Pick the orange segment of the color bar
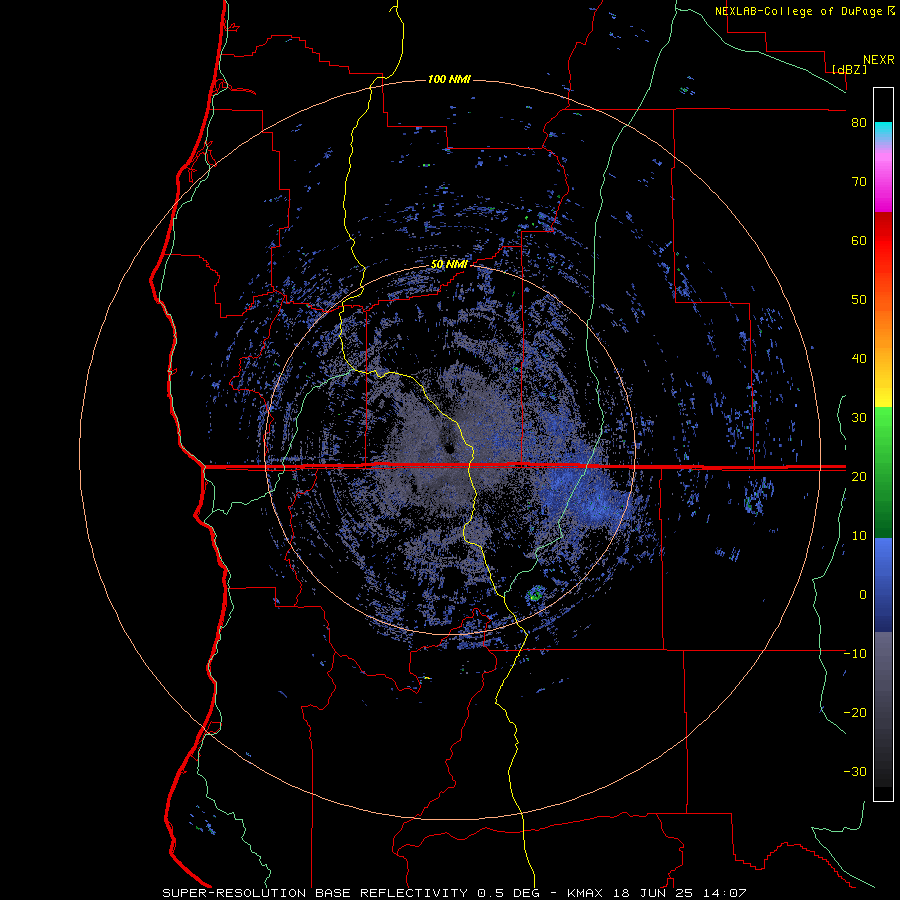The width and height of the screenshot is (900, 900). coord(883,327)
